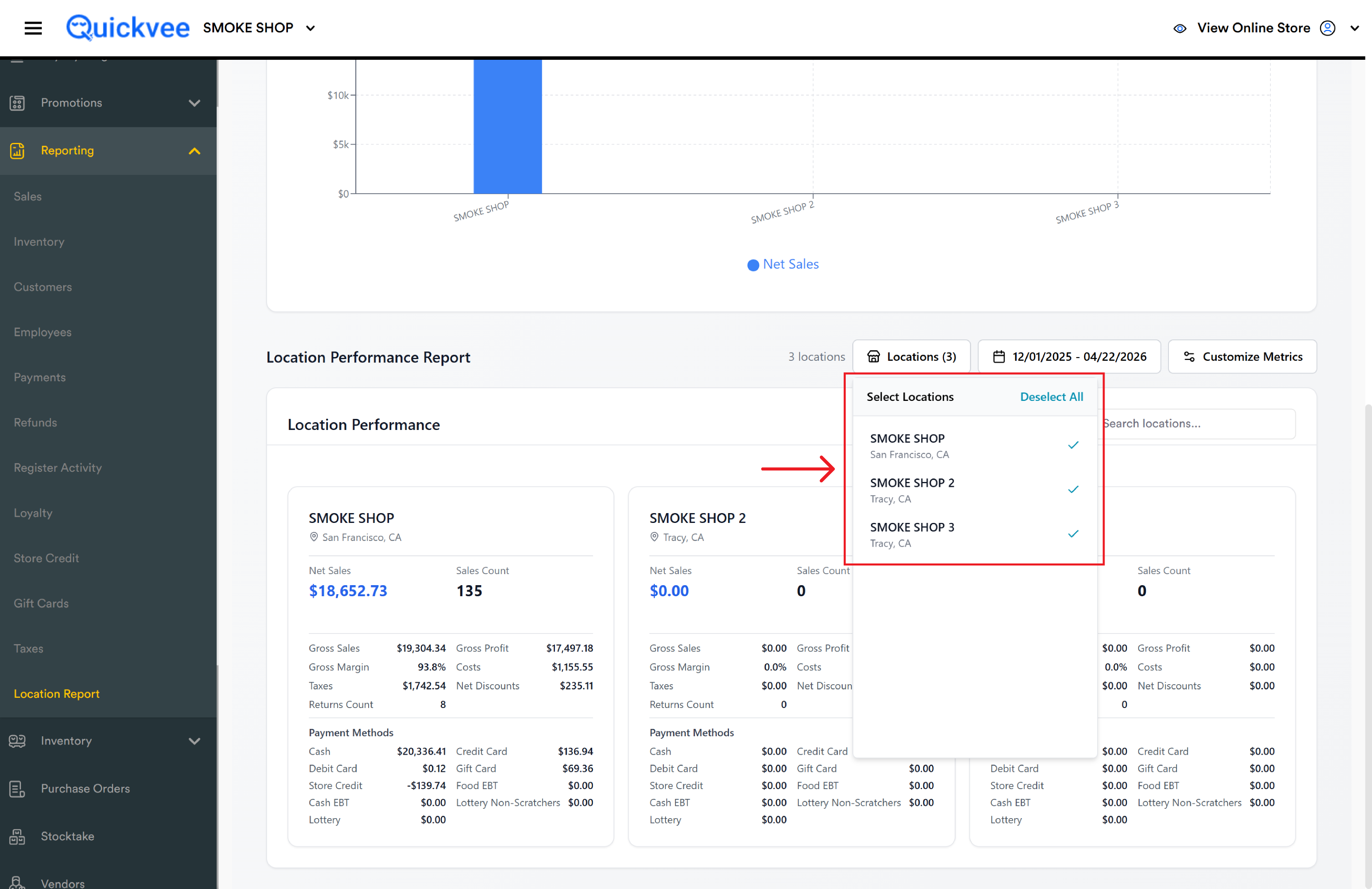Click the calendar icon in date range button
Image resolution: width=1372 pixels, height=889 pixels.
[x=998, y=356]
